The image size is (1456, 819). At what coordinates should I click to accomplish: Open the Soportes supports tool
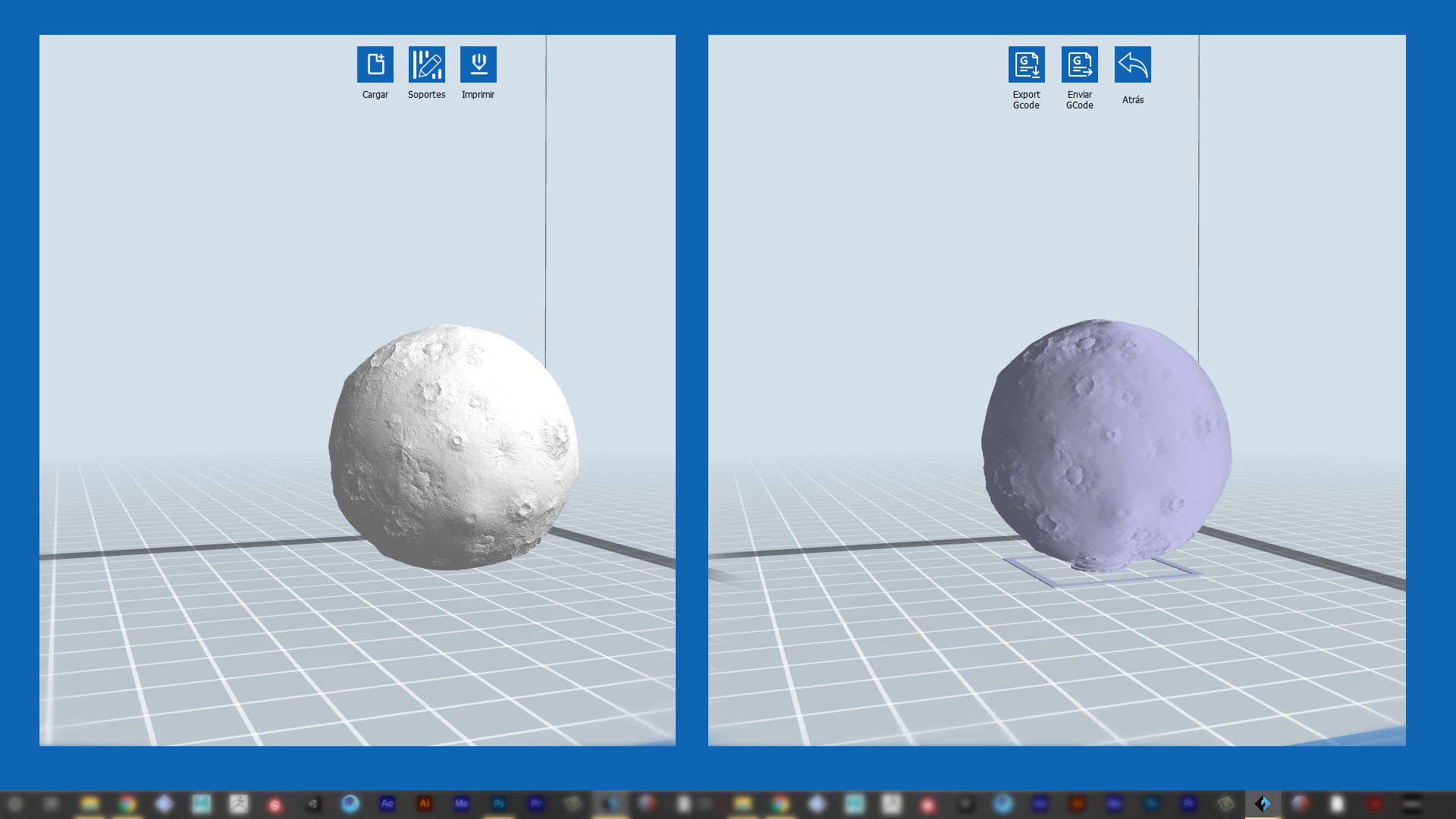(426, 64)
